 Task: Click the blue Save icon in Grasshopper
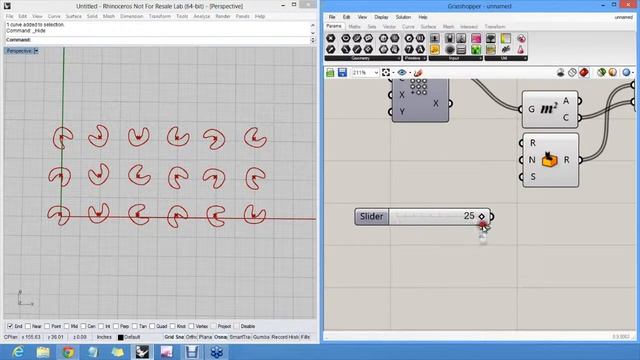[342, 73]
